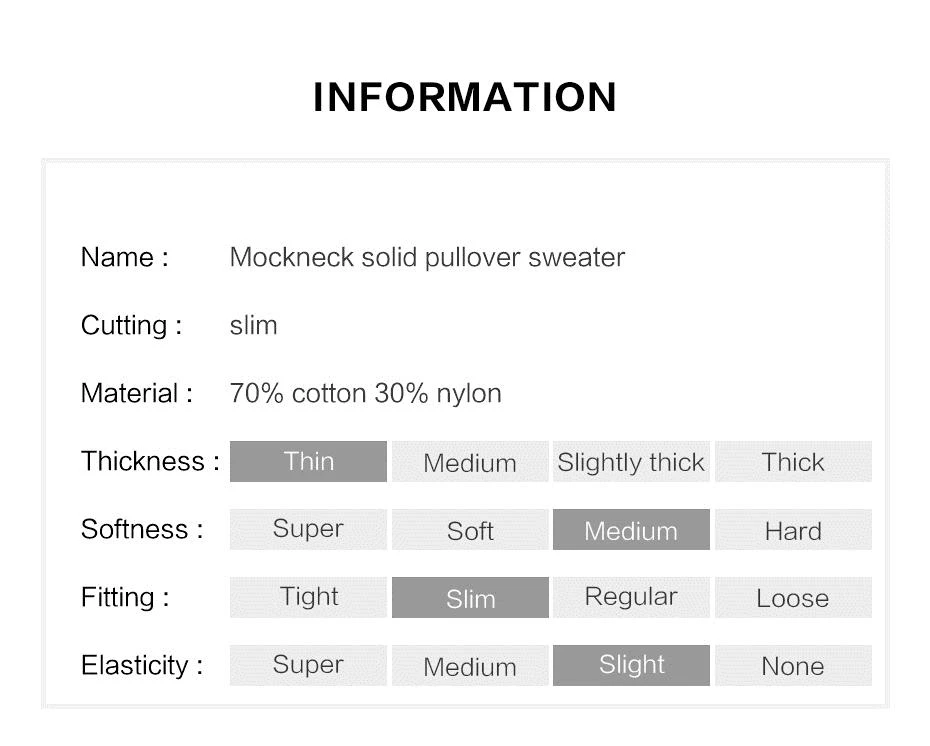Choose Super in the Softness row
This screenshot has width=930, height=746.
click(x=308, y=530)
